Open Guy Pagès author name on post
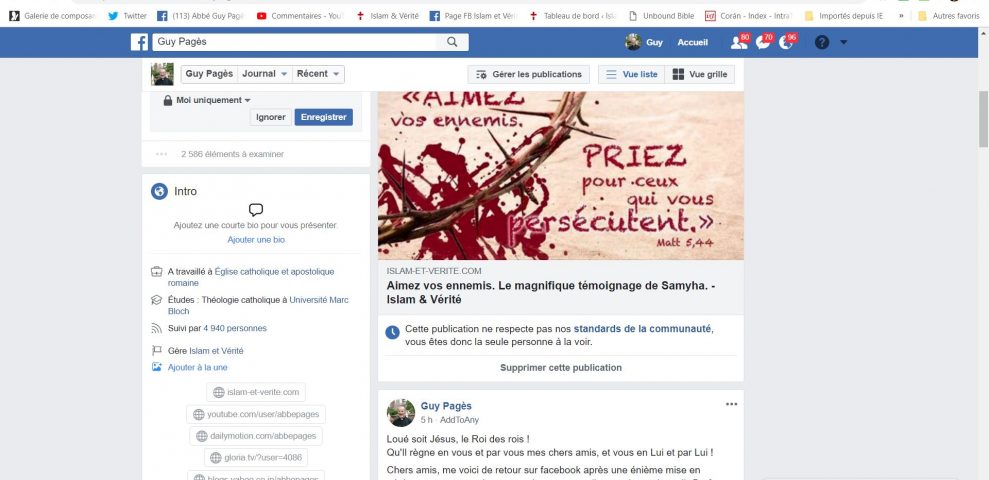Screen dimensions: 989x480 point(446,406)
